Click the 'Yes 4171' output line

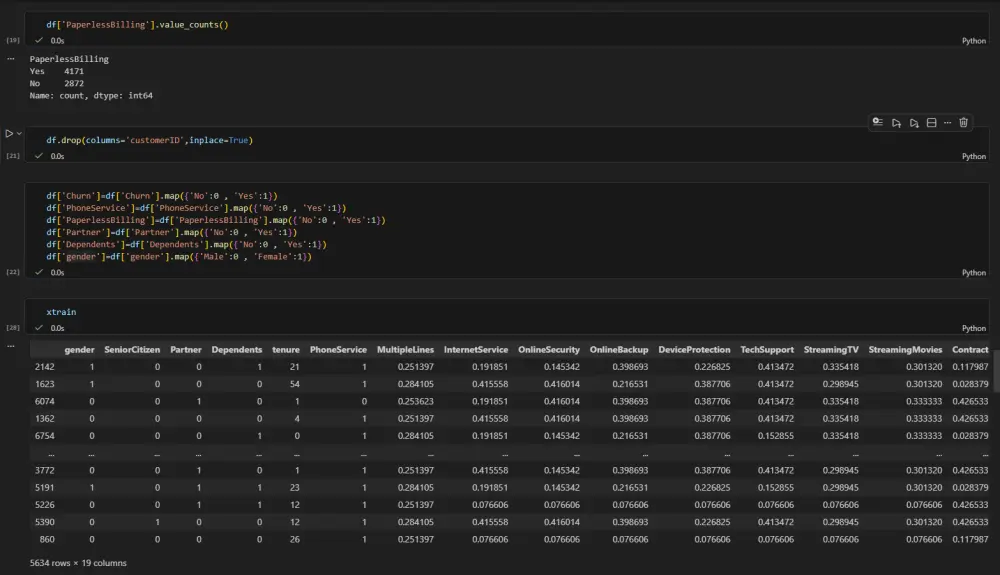[x=57, y=71]
